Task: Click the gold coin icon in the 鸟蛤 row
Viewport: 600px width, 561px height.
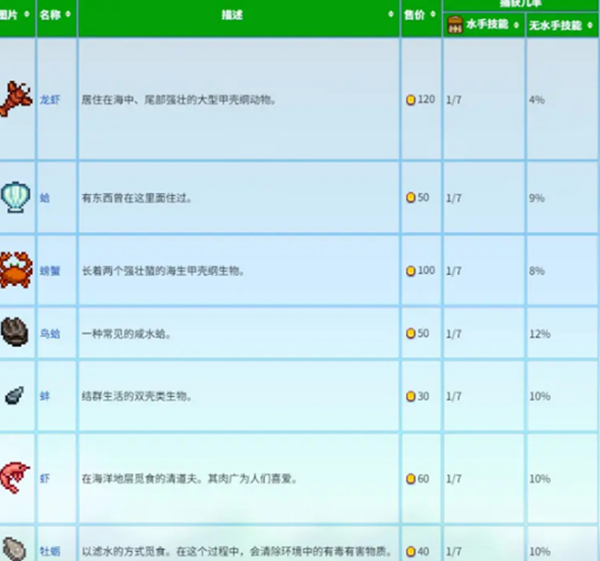Action: tap(411, 333)
